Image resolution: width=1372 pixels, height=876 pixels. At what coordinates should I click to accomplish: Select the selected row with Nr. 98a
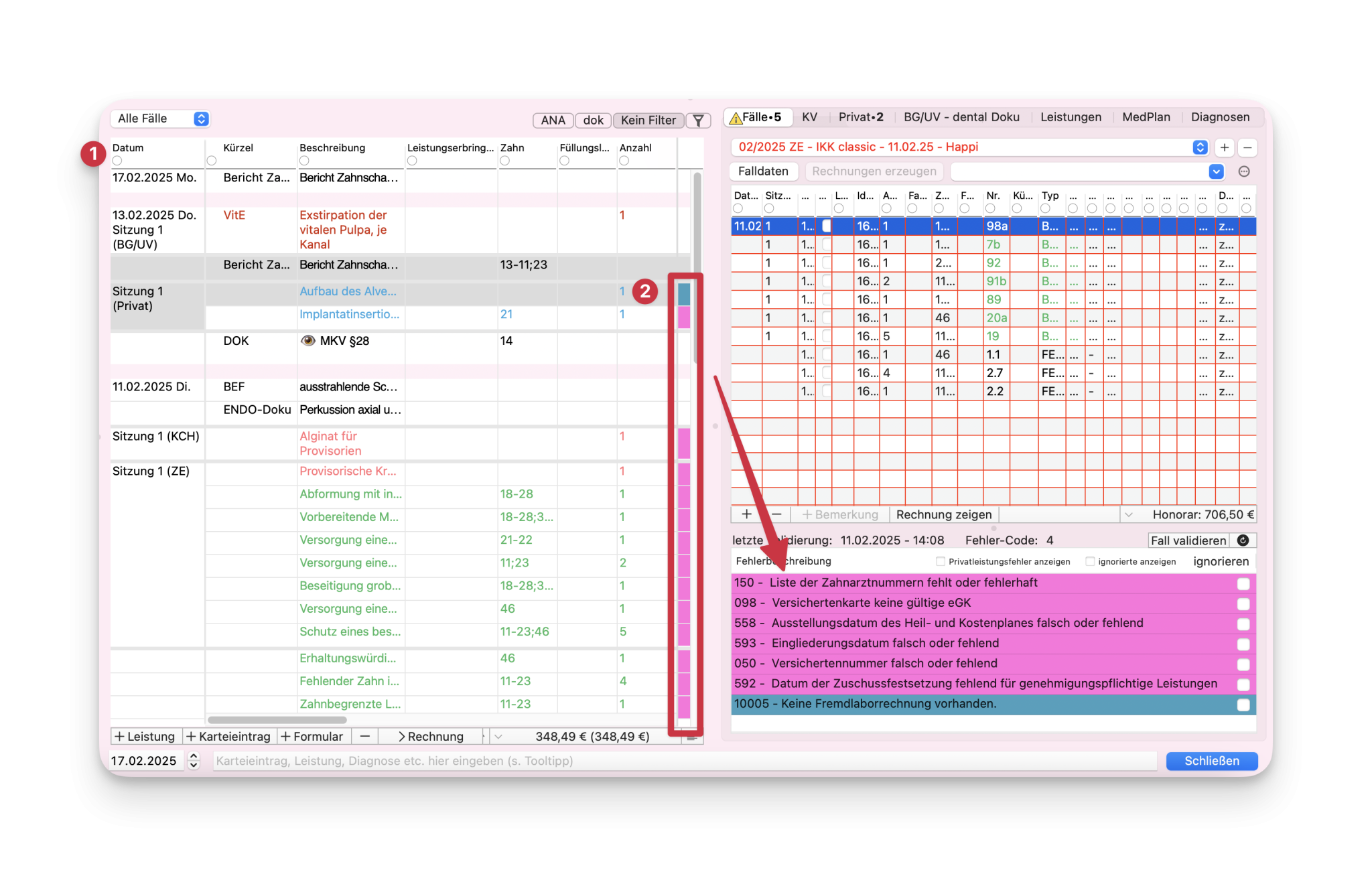[x=993, y=226]
